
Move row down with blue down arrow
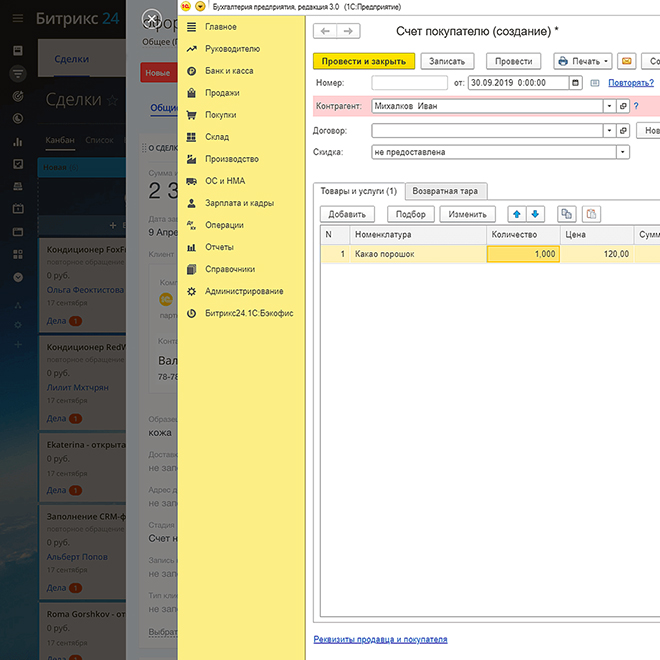coord(535,214)
